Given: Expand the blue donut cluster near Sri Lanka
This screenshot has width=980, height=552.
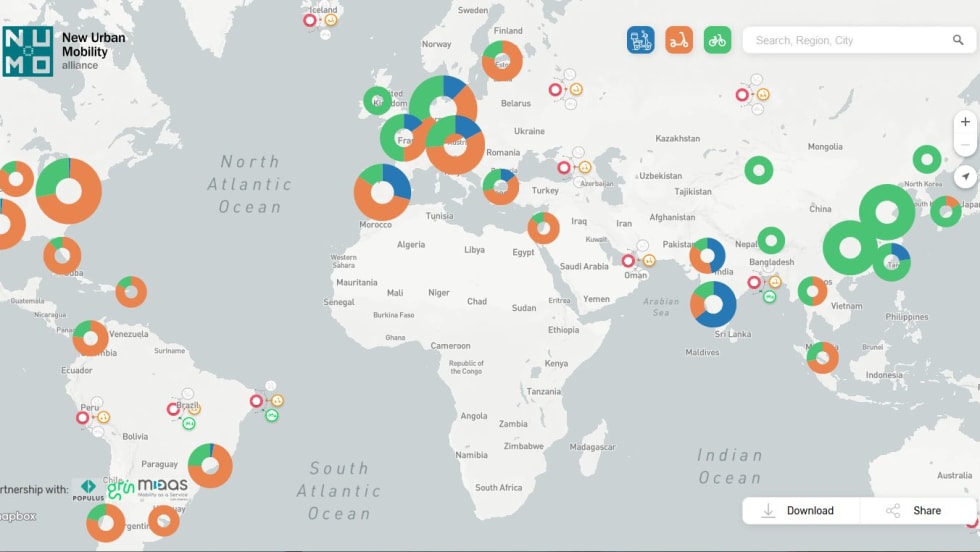Looking at the screenshot, I should 714,304.
